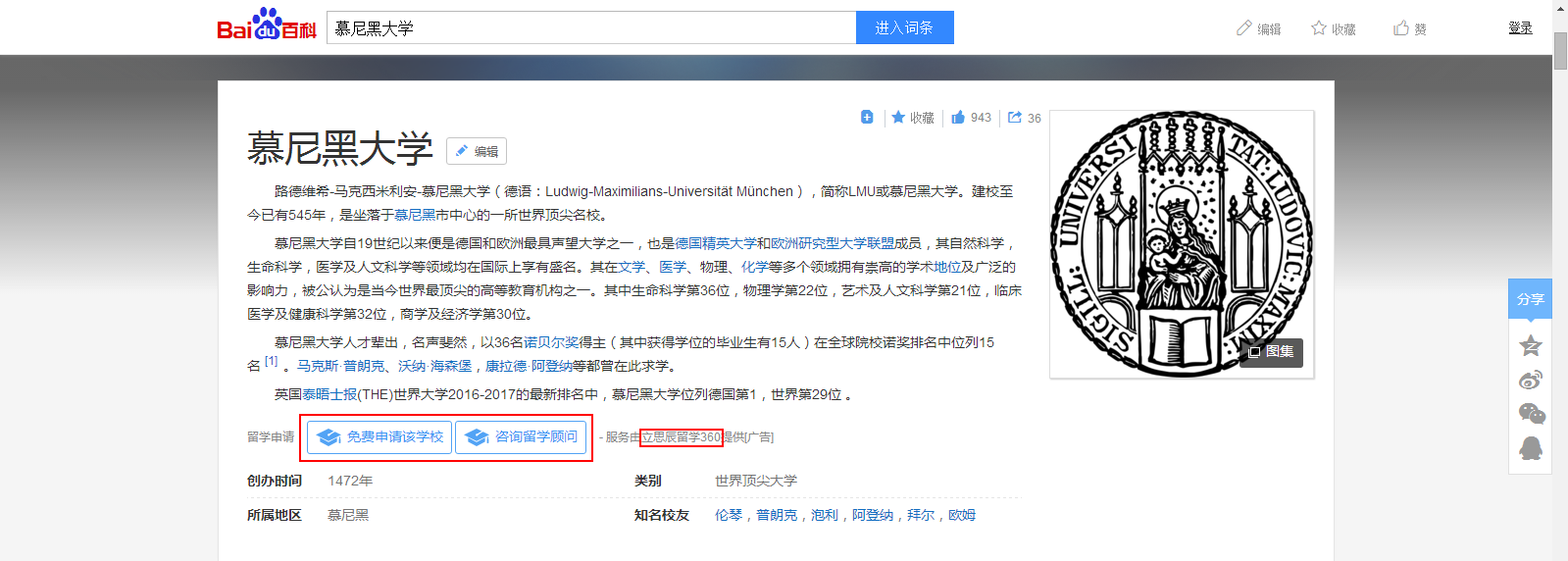Screen dimensions: 1568x561
Task: Open the university seal image
Action: tap(1182, 243)
